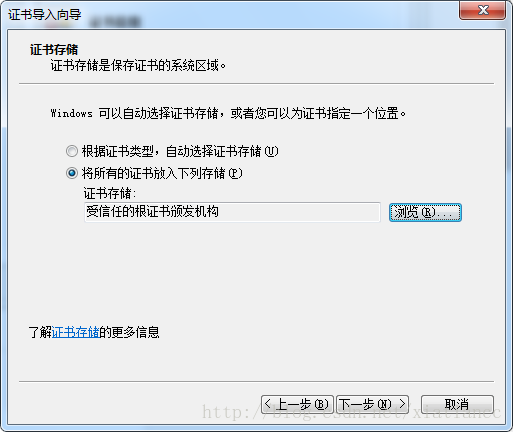Click the 证书存储: label above the field
Screen dimensions: 513x432
pyautogui.click(x=110, y=193)
